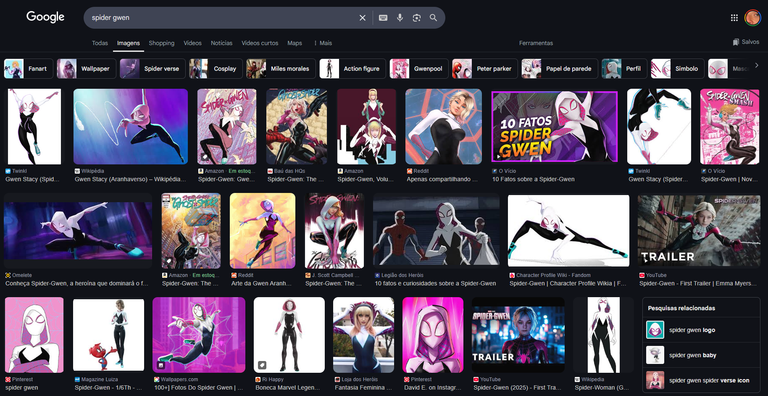Open the Google account profile avatar

click(x=752, y=18)
